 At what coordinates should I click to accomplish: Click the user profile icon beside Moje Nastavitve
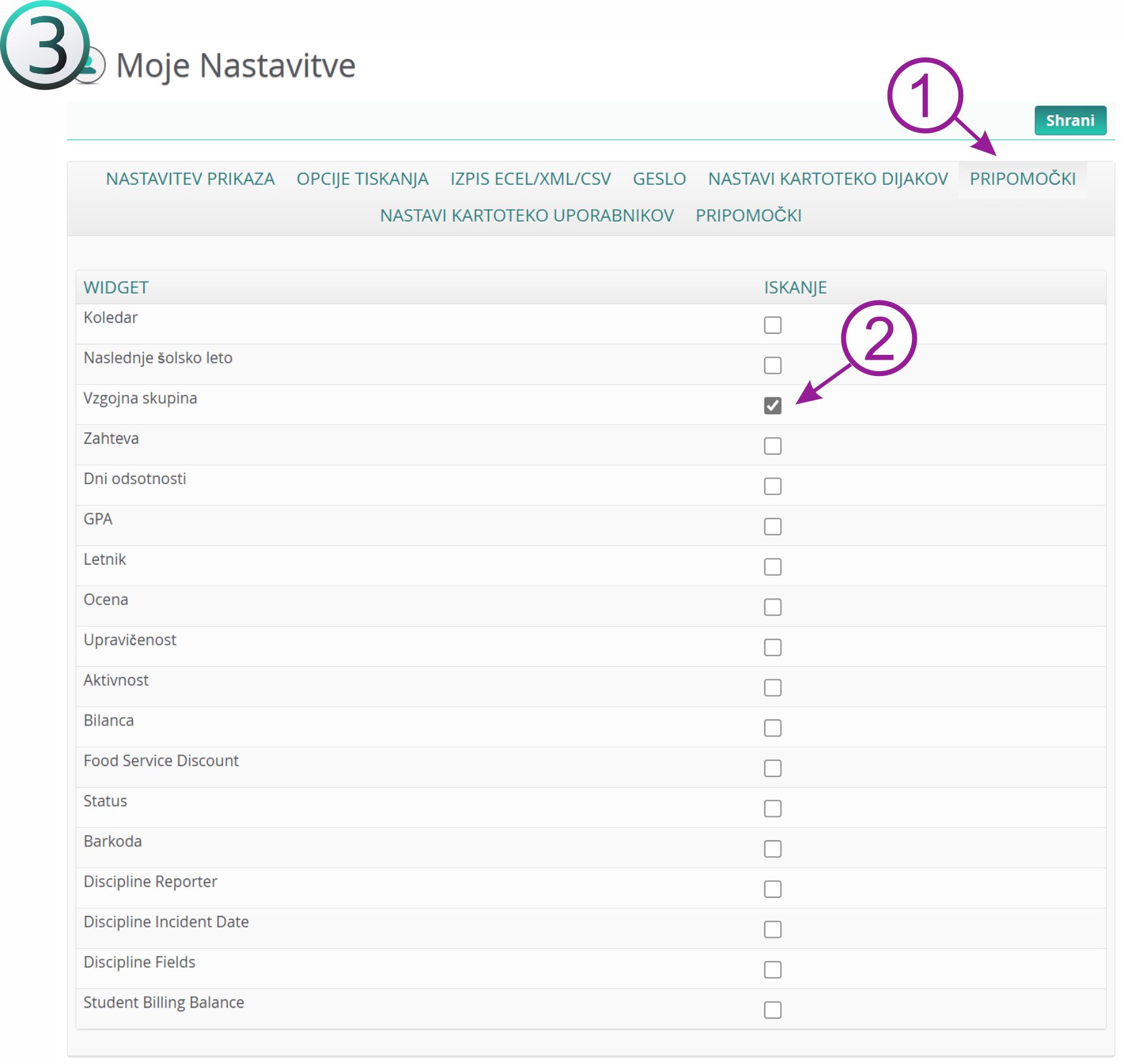pos(94,66)
